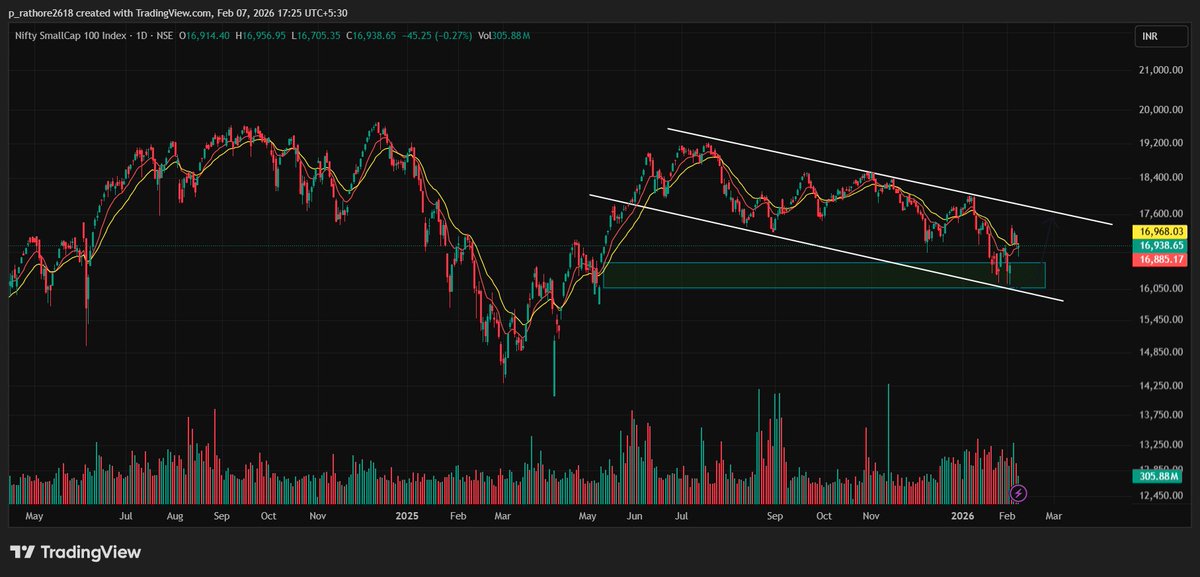Click the 13,750.00 price axis label
This screenshot has width=1200, height=577.
click(x=1160, y=415)
